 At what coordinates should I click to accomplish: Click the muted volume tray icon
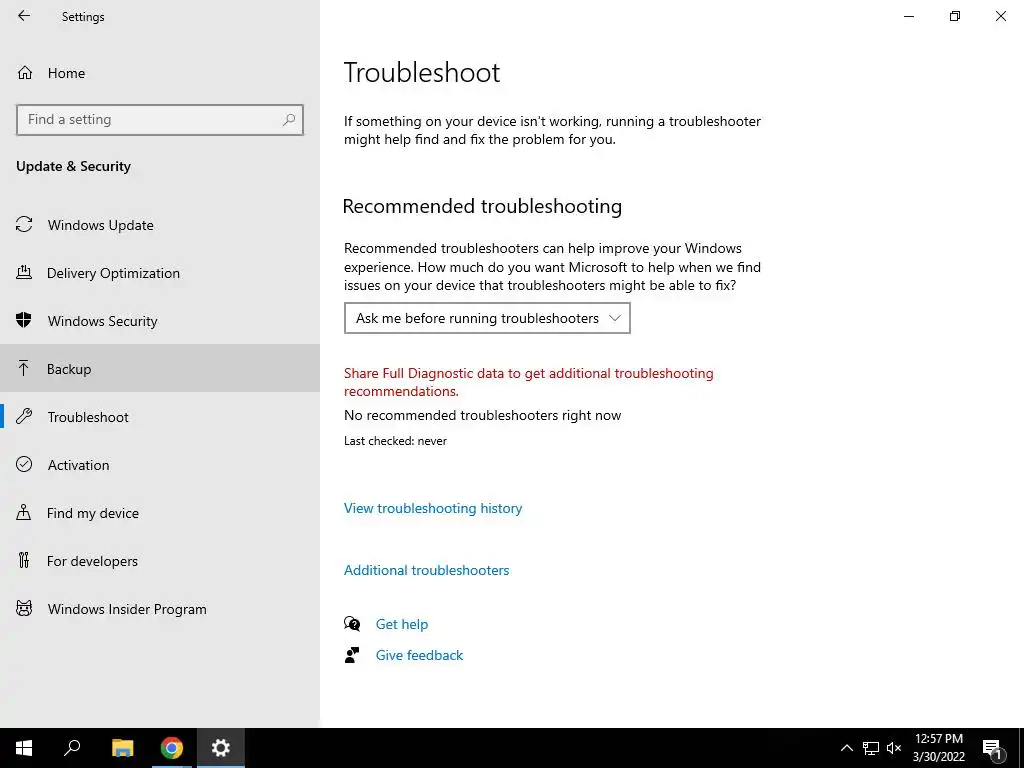(894, 748)
